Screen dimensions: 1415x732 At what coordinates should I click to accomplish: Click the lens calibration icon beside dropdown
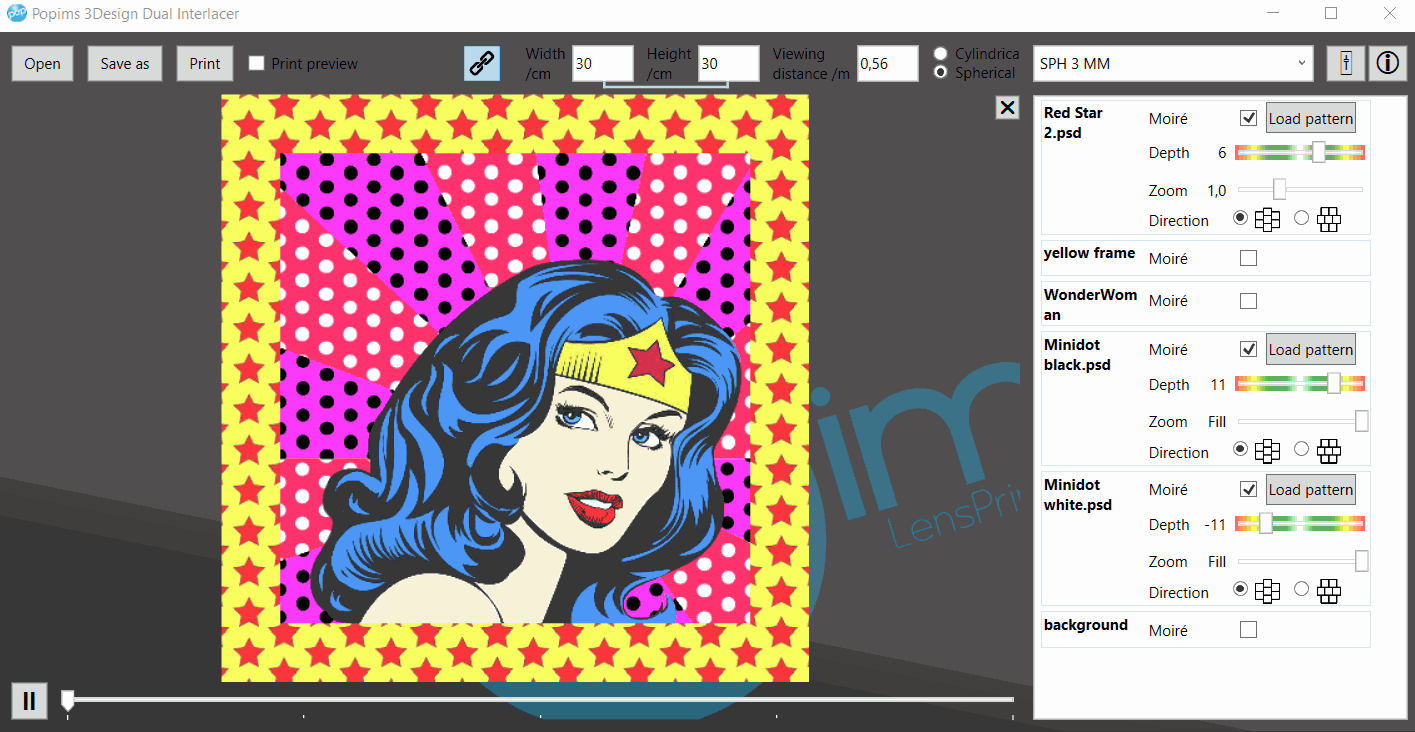point(1346,63)
